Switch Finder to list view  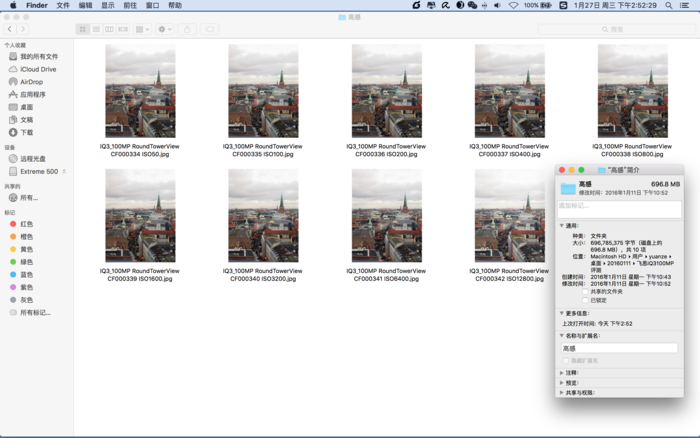pyautogui.click(x=96, y=29)
